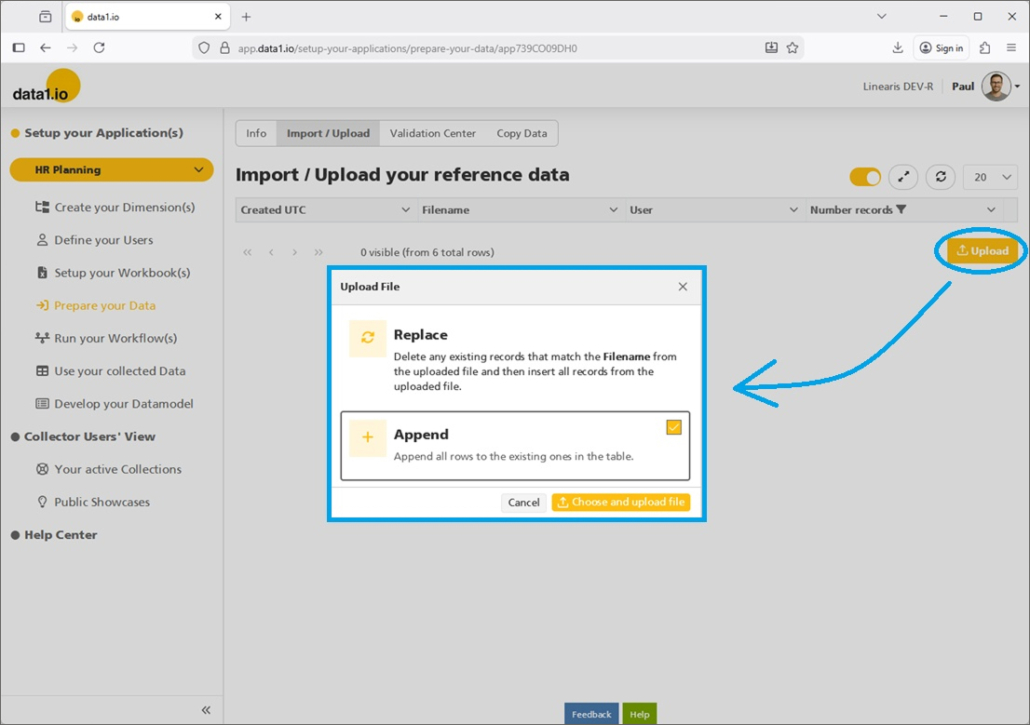Image resolution: width=1030 pixels, height=725 pixels.
Task: Bookmark this page with star icon
Action: click(792, 48)
